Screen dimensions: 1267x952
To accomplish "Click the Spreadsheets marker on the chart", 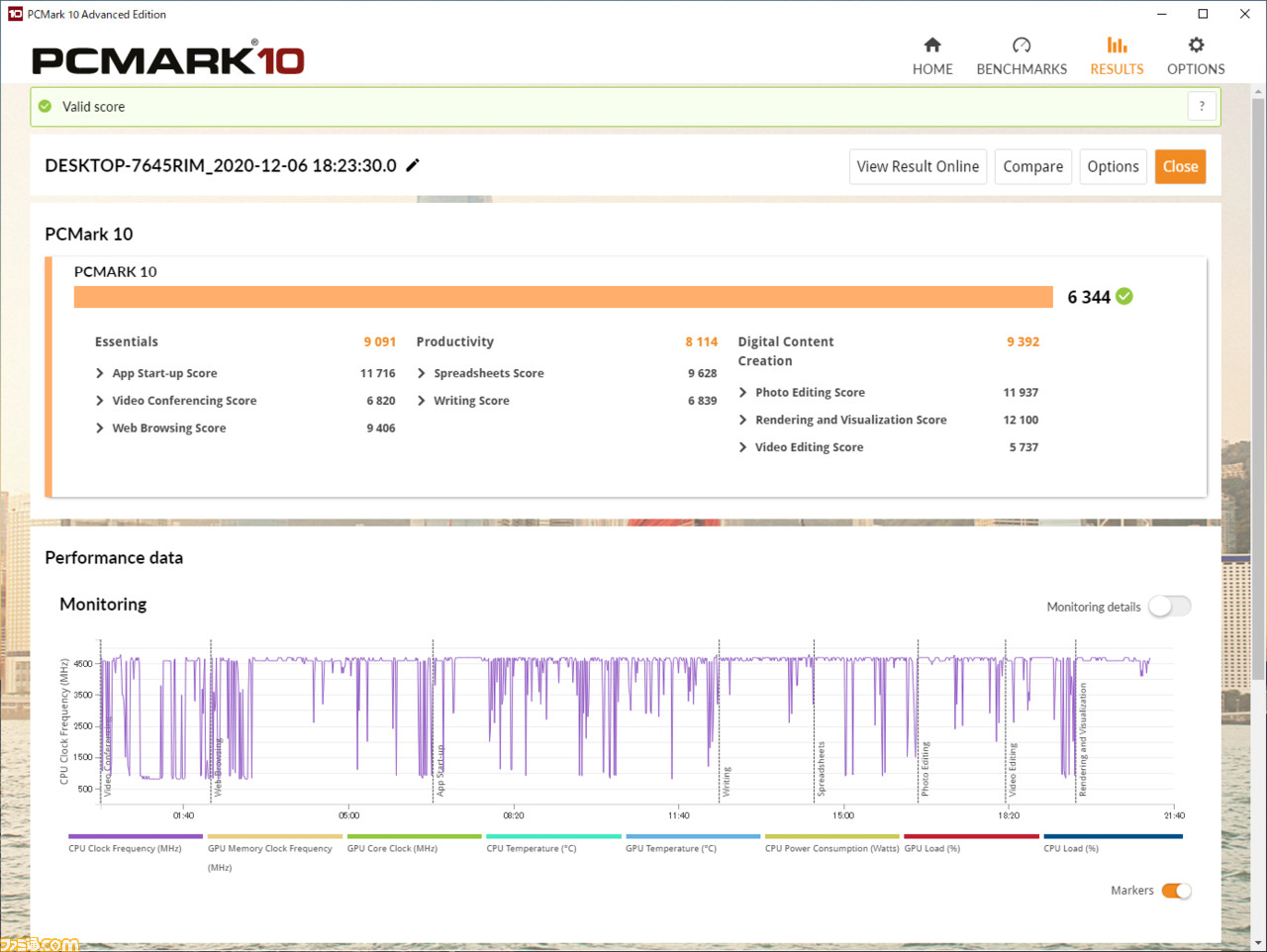I will 822,769.
